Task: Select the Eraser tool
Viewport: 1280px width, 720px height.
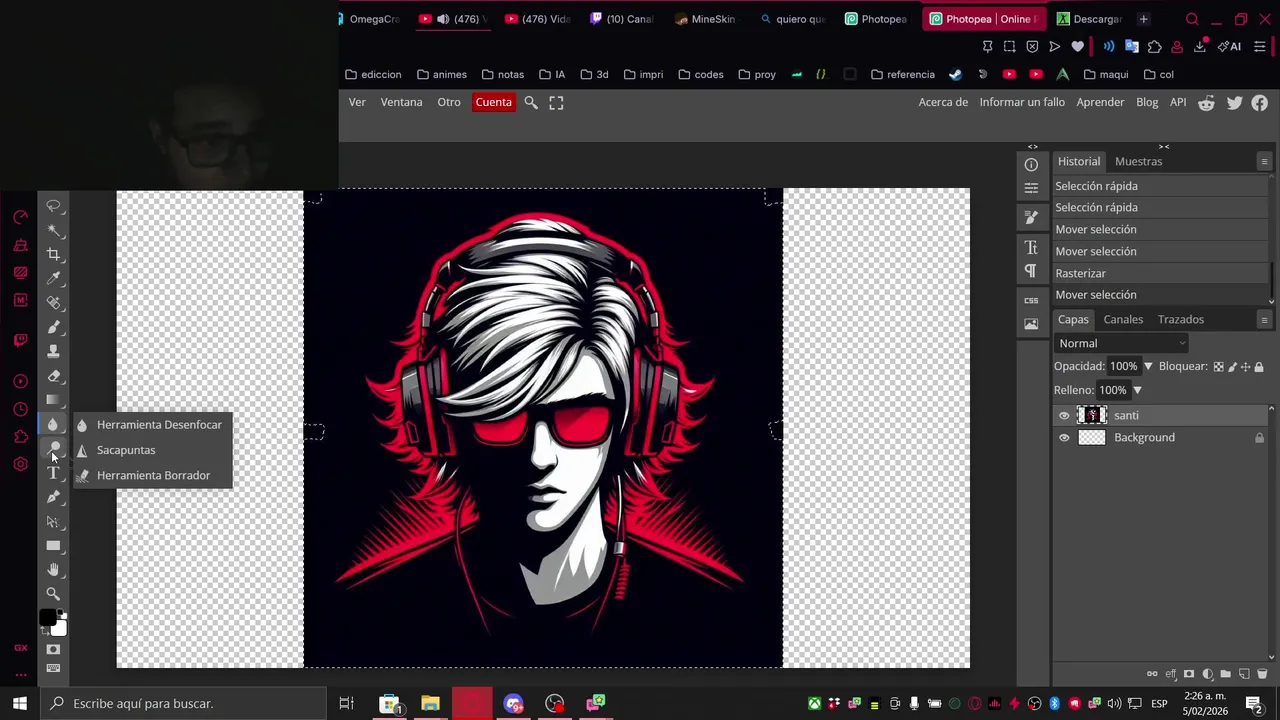Action: coord(53,376)
